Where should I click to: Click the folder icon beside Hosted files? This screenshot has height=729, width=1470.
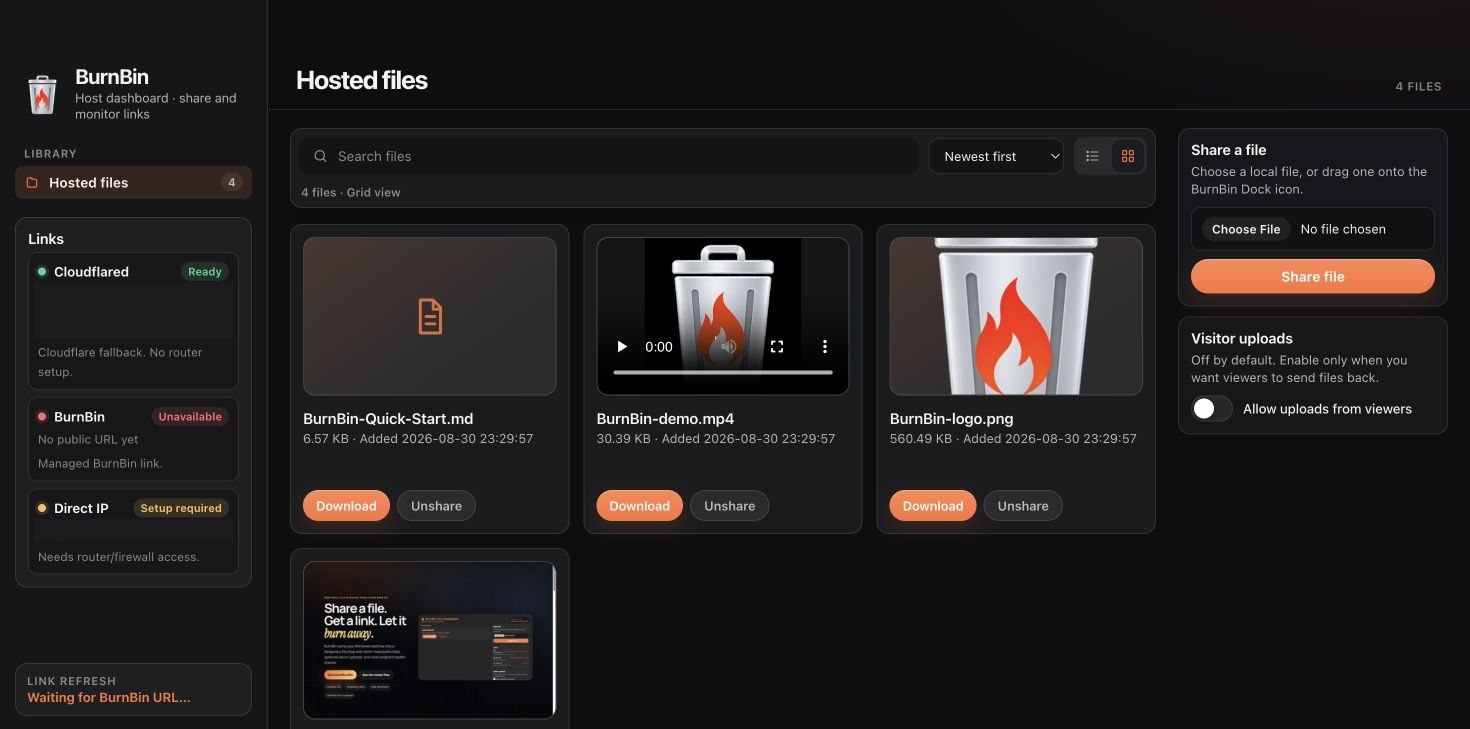(32, 183)
